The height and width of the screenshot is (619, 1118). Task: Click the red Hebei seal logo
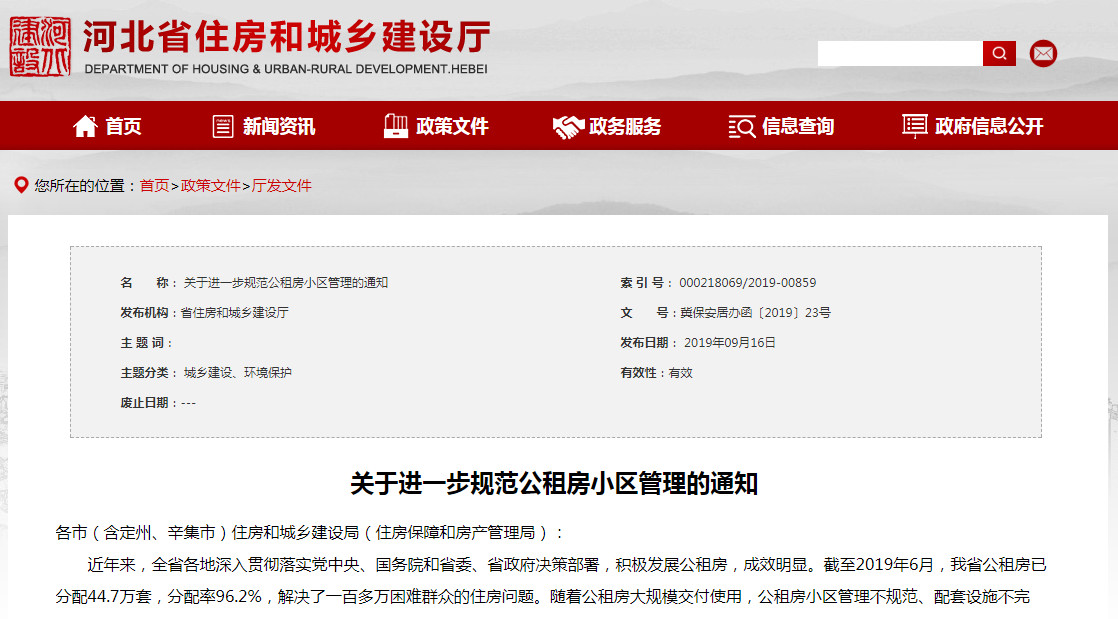(40, 47)
